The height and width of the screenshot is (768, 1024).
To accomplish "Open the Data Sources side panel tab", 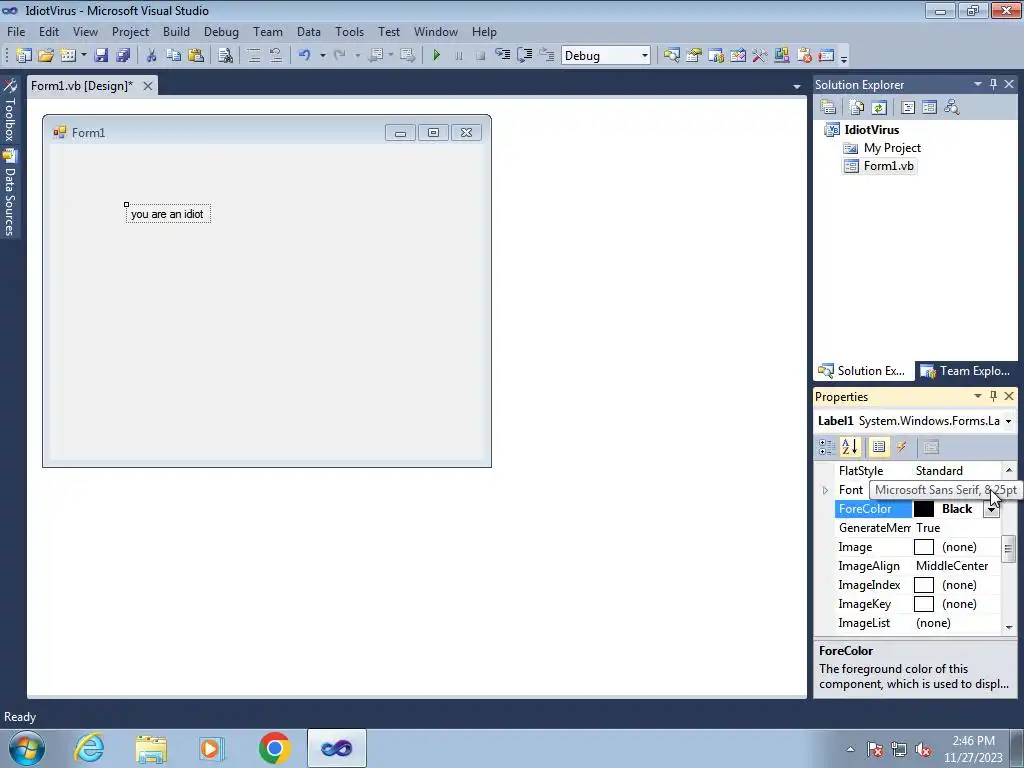I will pos(10,193).
